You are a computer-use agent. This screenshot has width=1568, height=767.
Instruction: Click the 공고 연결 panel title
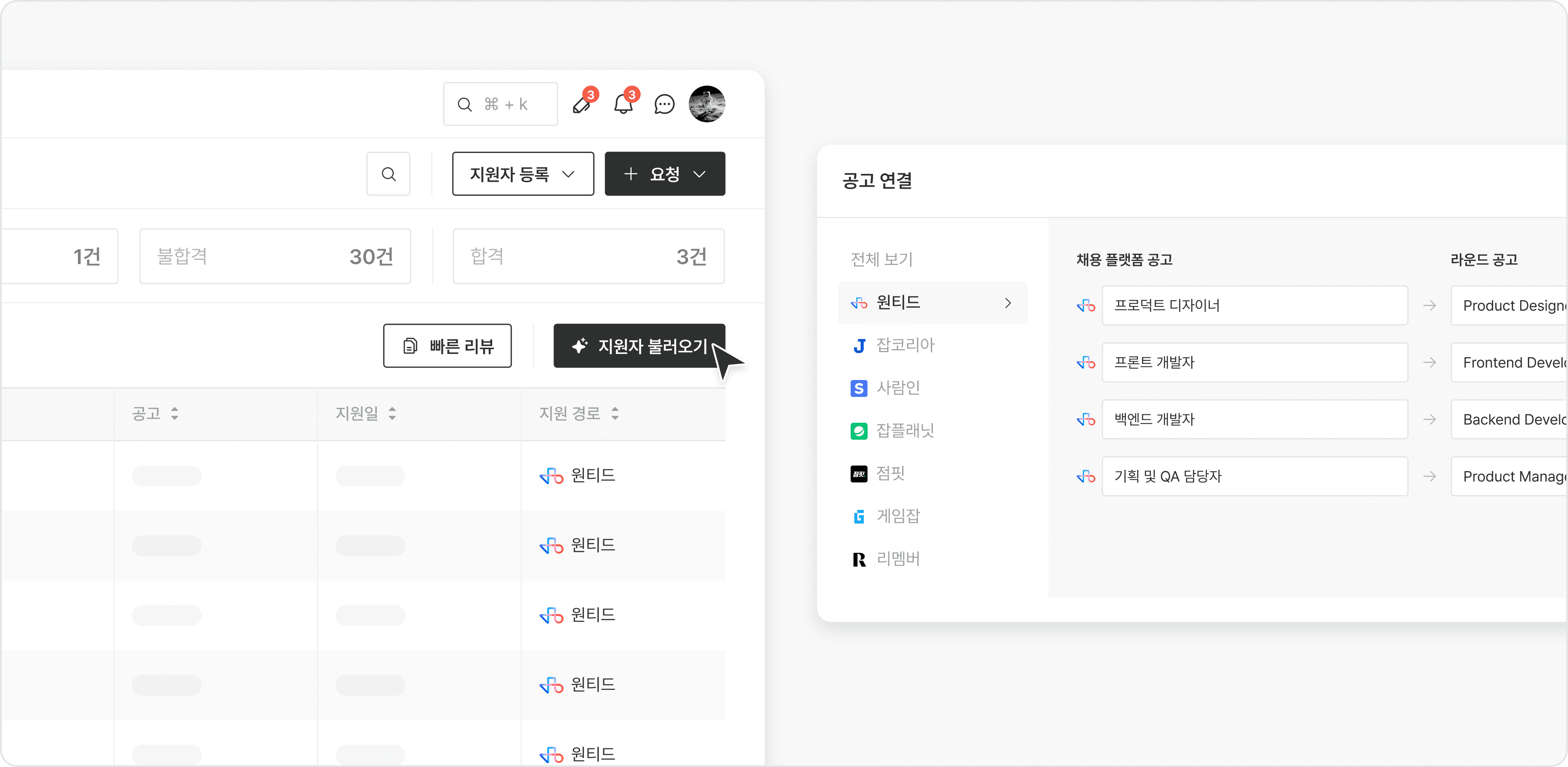877,181
